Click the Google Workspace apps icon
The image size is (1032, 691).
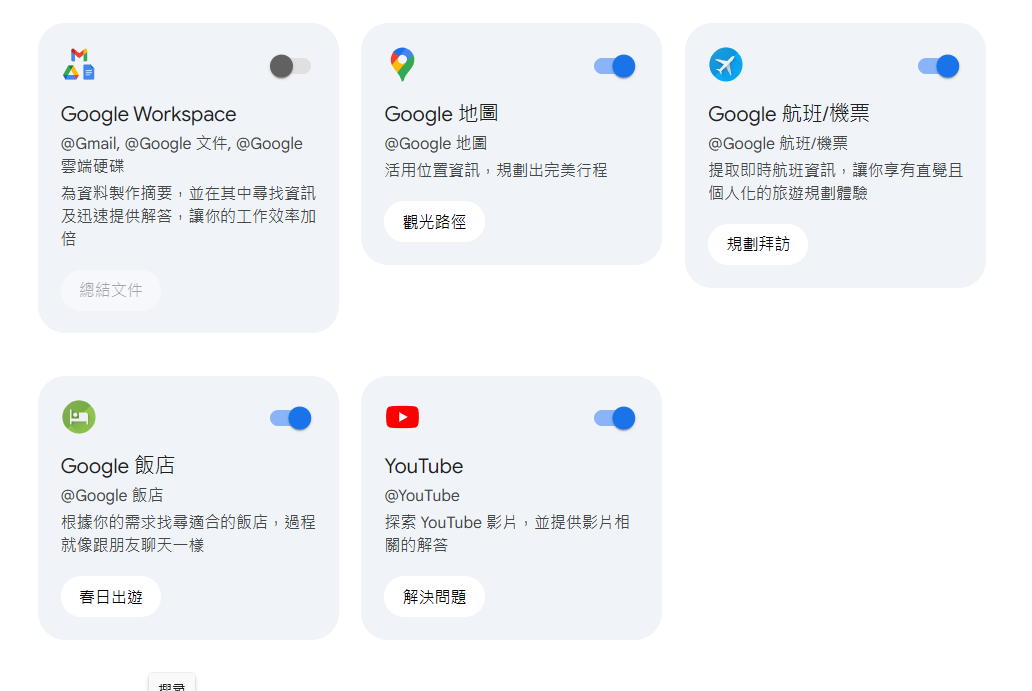click(x=79, y=64)
